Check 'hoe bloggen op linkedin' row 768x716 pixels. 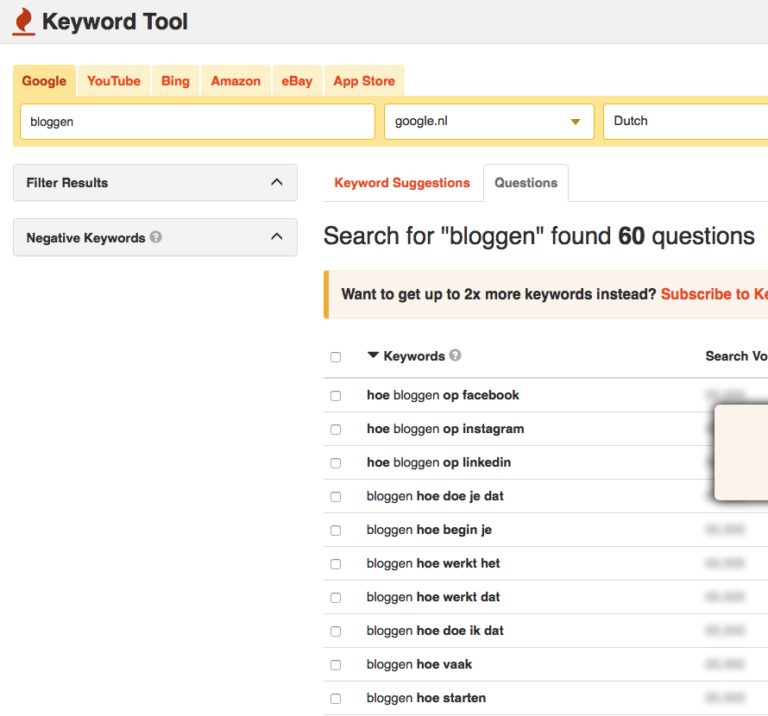[336, 463]
